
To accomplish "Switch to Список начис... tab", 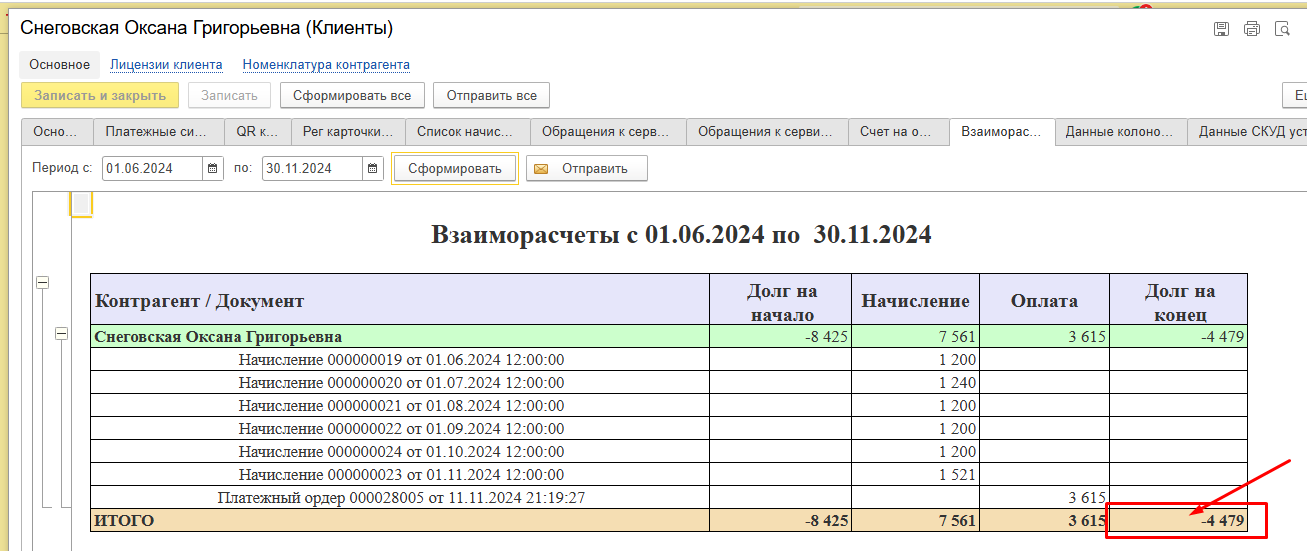I will tap(466, 132).
